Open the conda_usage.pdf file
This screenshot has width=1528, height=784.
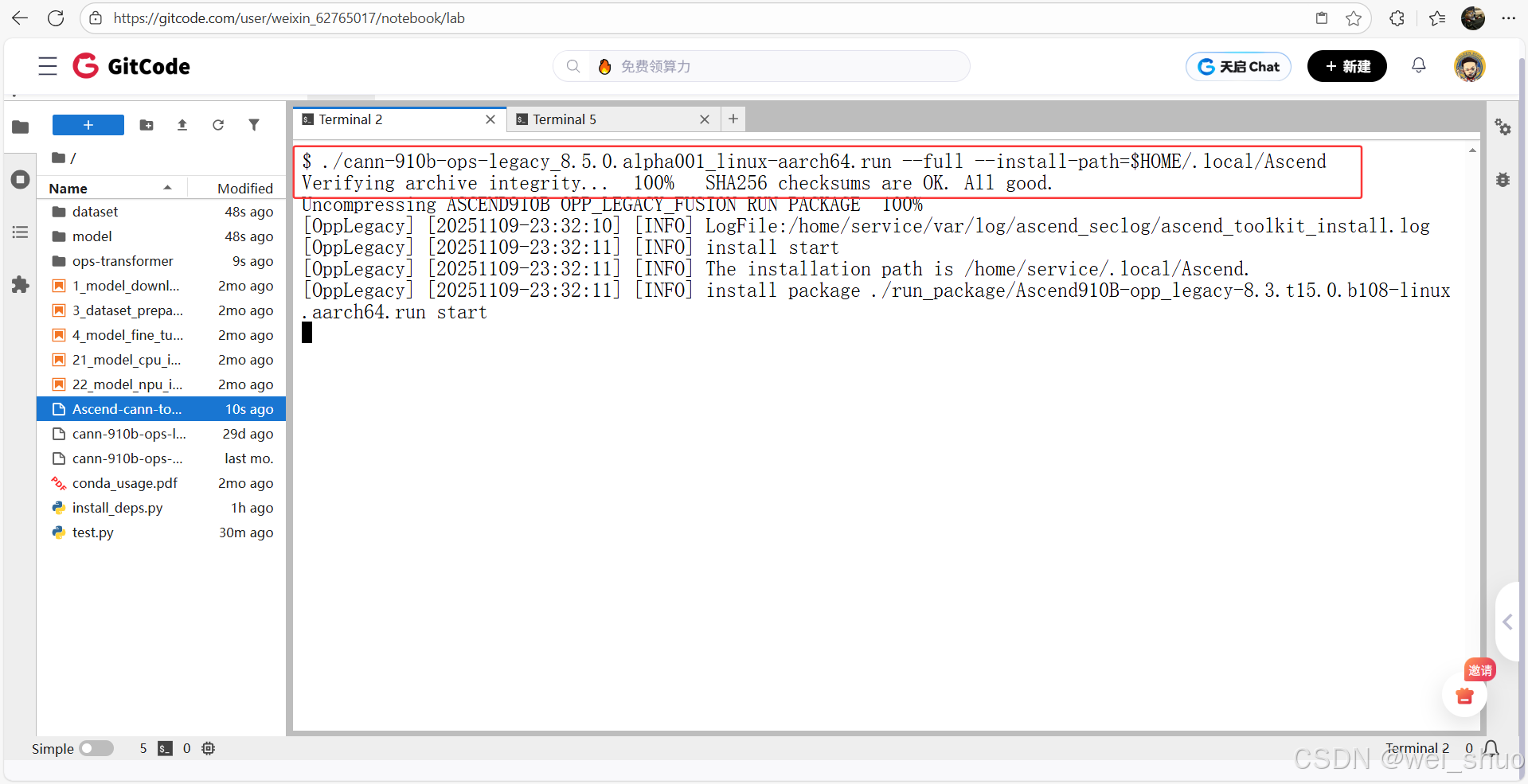tap(162, 483)
